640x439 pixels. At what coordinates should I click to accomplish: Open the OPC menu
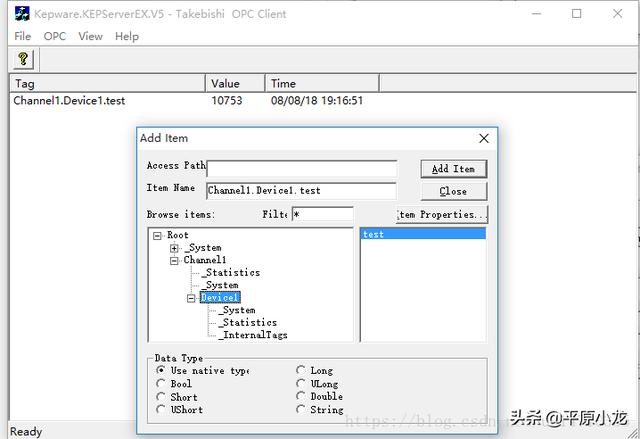coord(55,36)
